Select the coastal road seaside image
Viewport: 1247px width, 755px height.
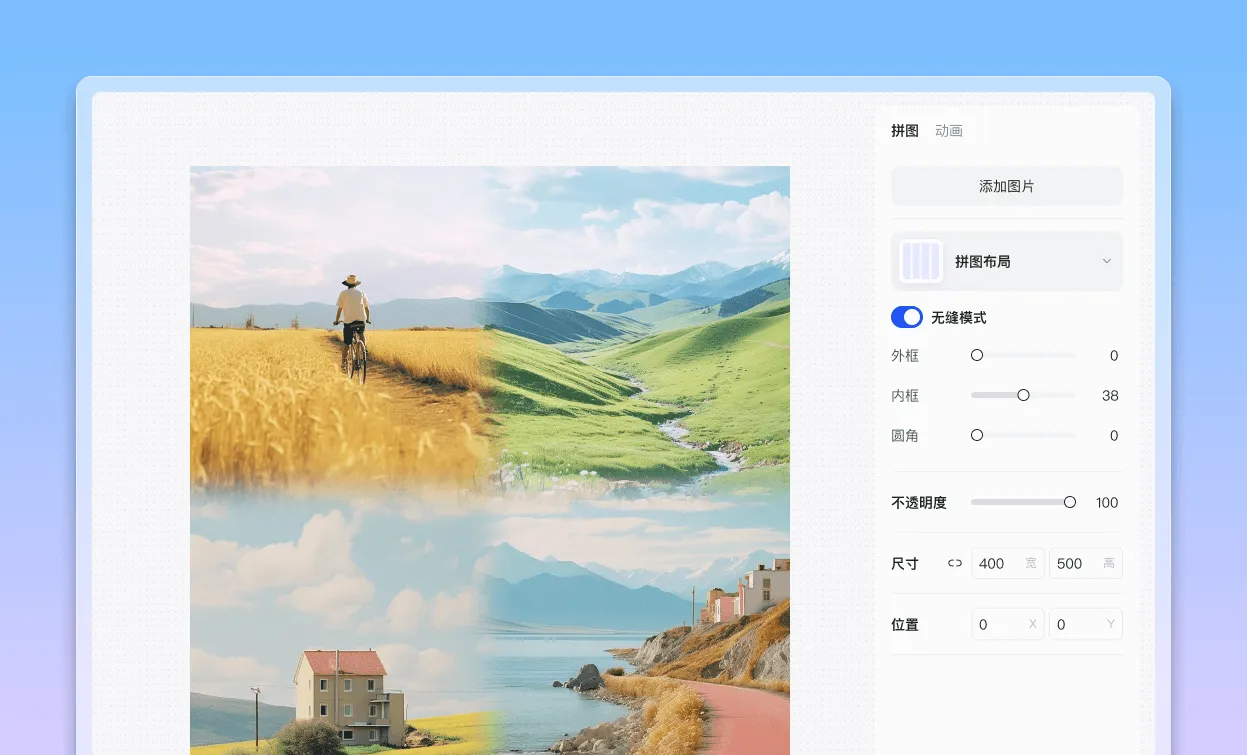click(640, 622)
